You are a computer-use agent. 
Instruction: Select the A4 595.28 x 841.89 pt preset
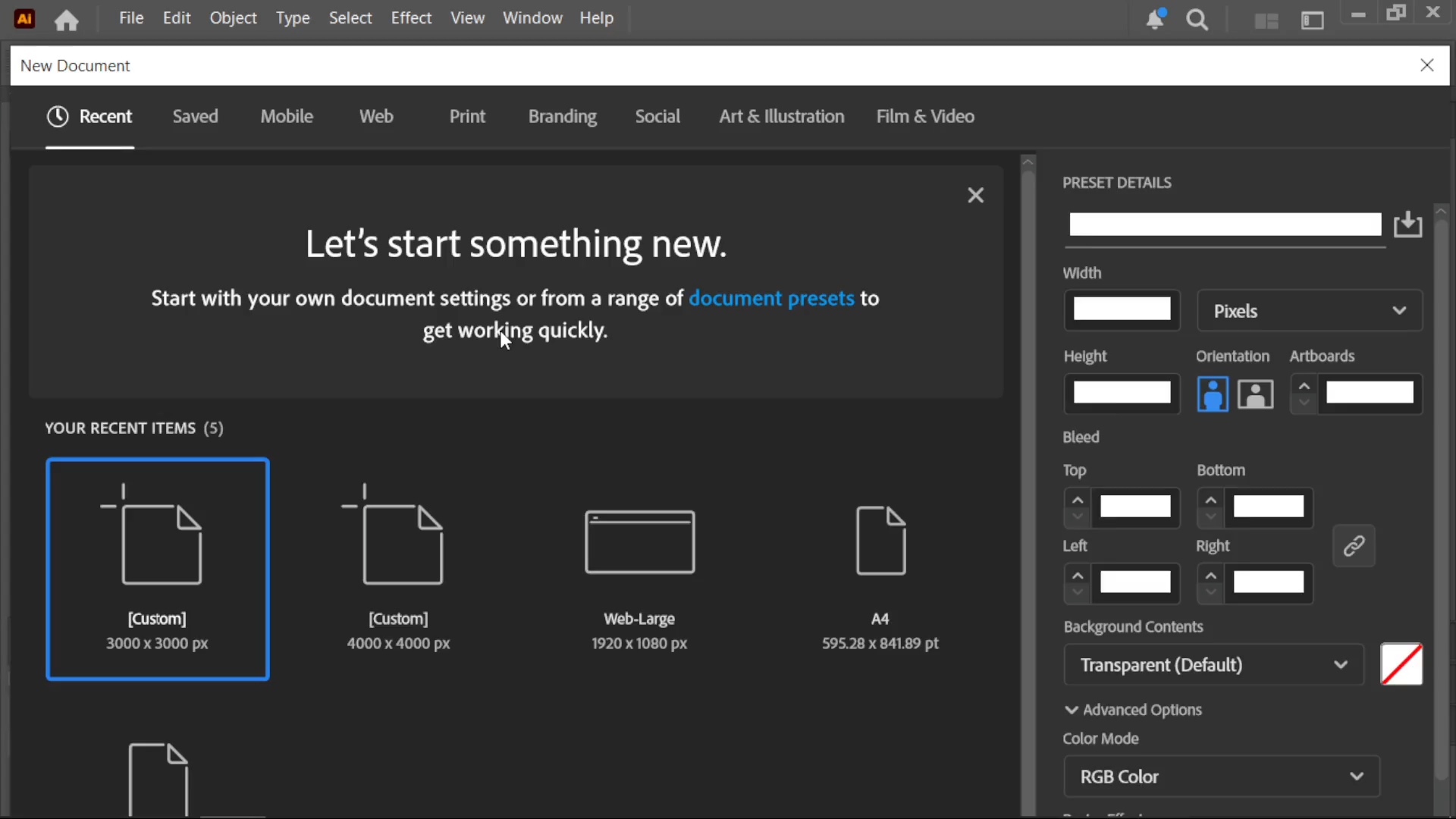click(x=880, y=569)
